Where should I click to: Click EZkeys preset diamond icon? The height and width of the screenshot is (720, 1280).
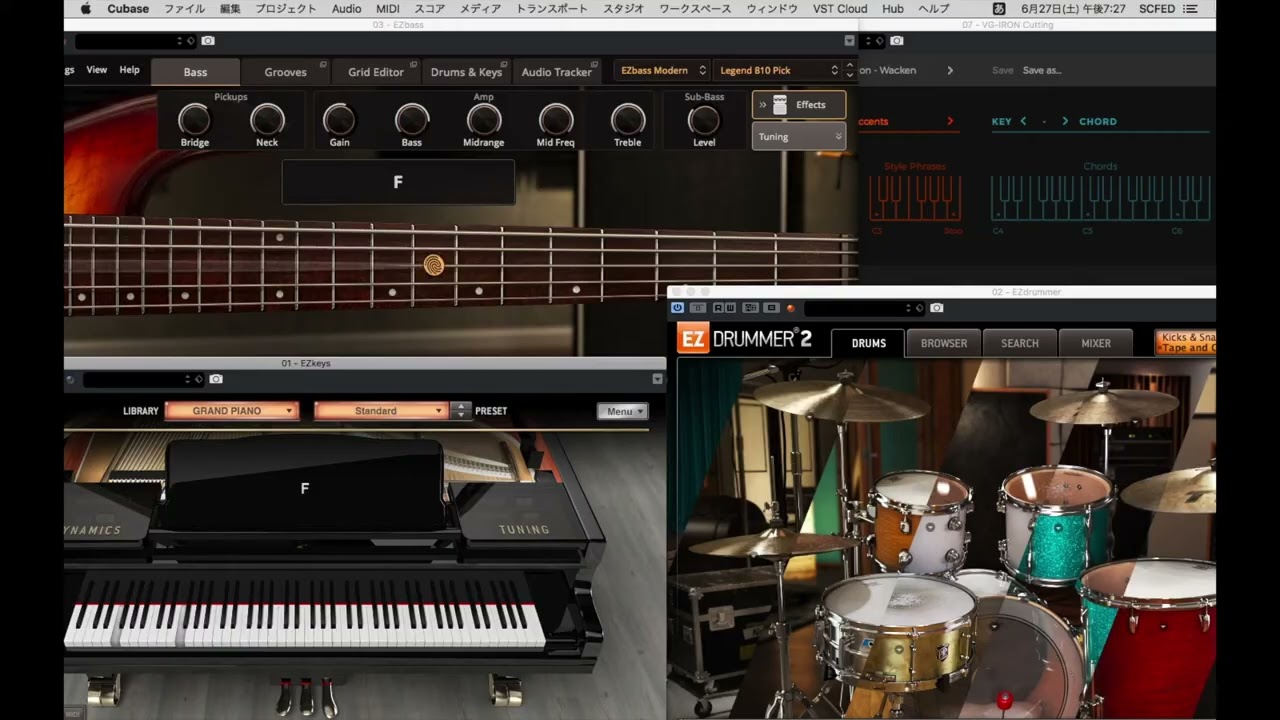(x=200, y=379)
